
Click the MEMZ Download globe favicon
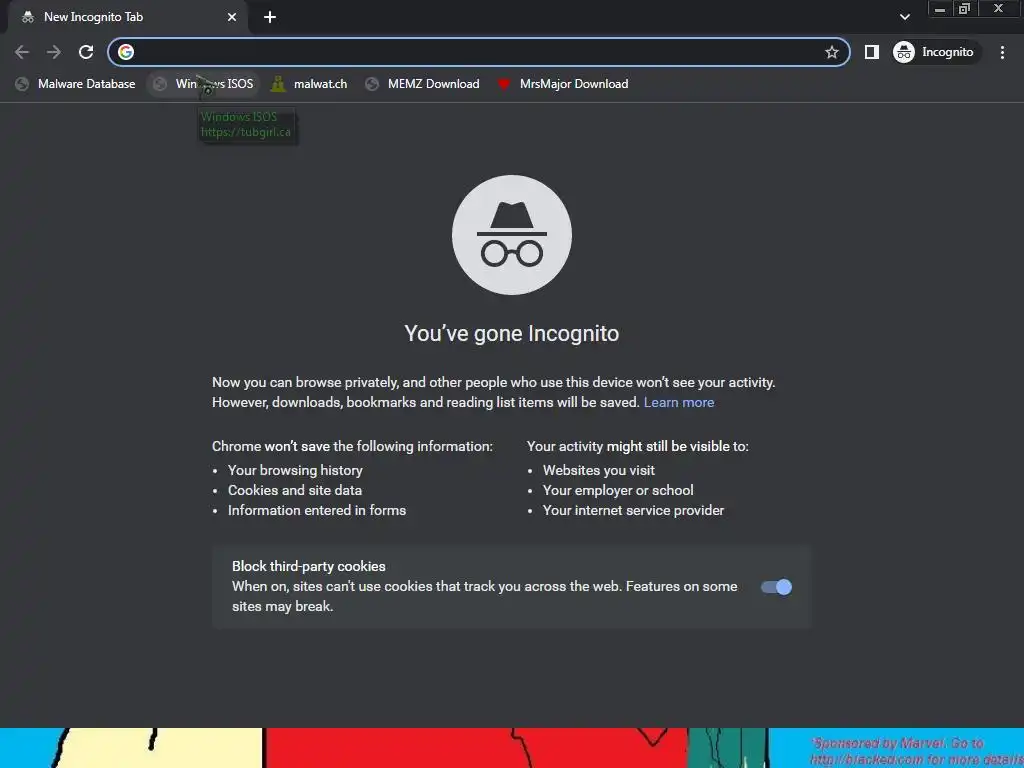coord(372,84)
